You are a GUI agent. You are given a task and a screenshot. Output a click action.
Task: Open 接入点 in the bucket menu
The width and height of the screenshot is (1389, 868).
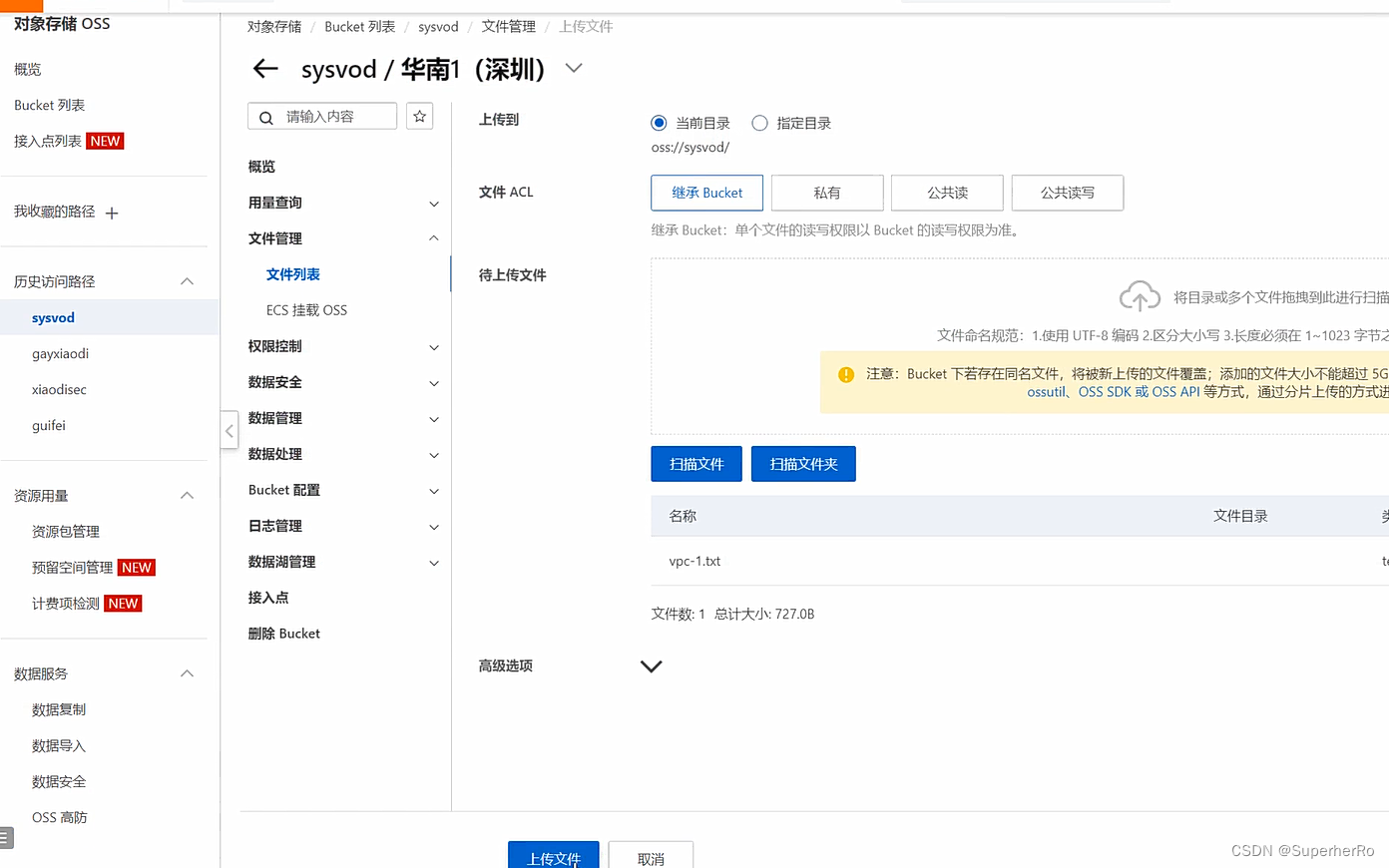pyautogui.click(x=268, y=598)
